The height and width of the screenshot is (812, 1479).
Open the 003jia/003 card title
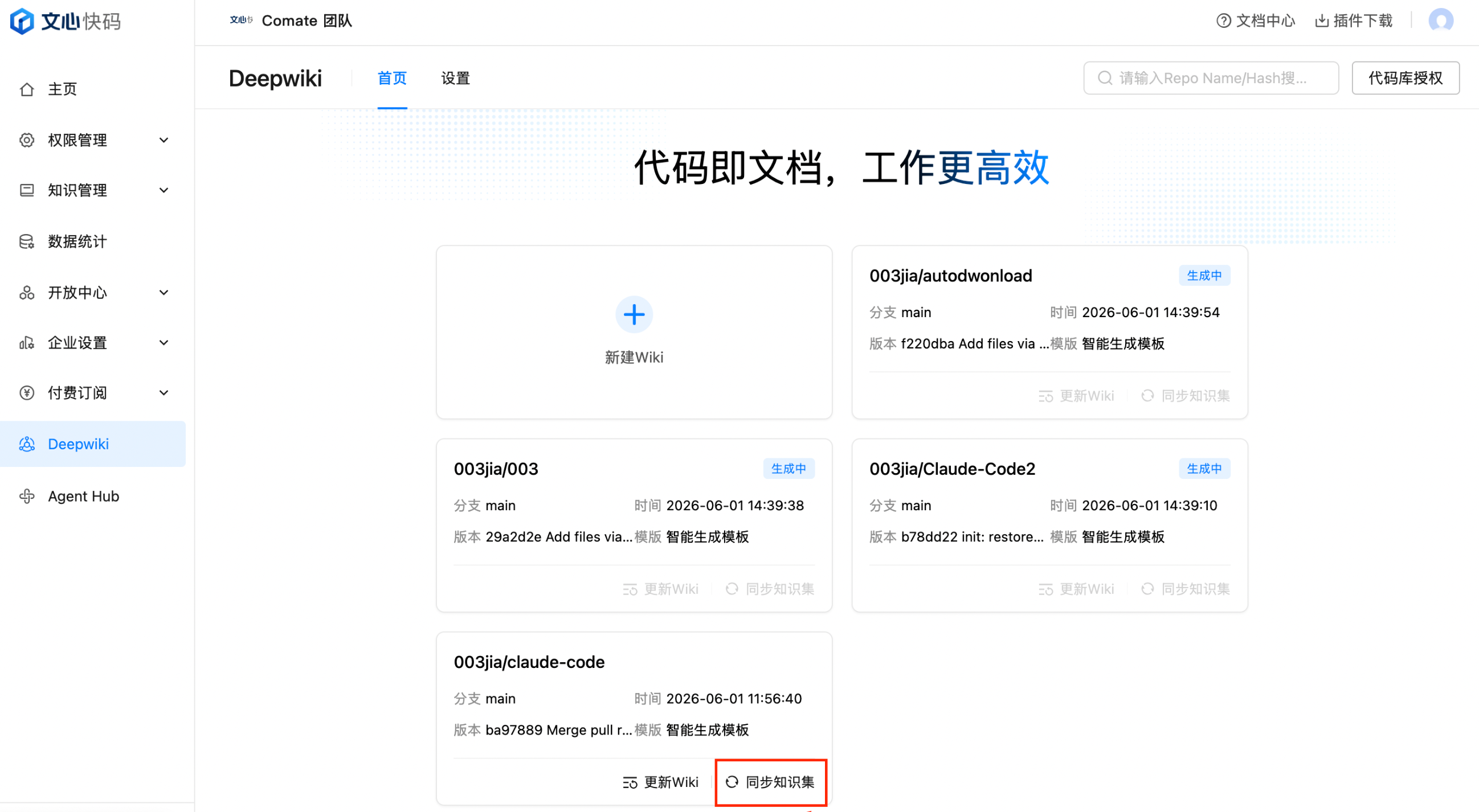coord(496,469)
